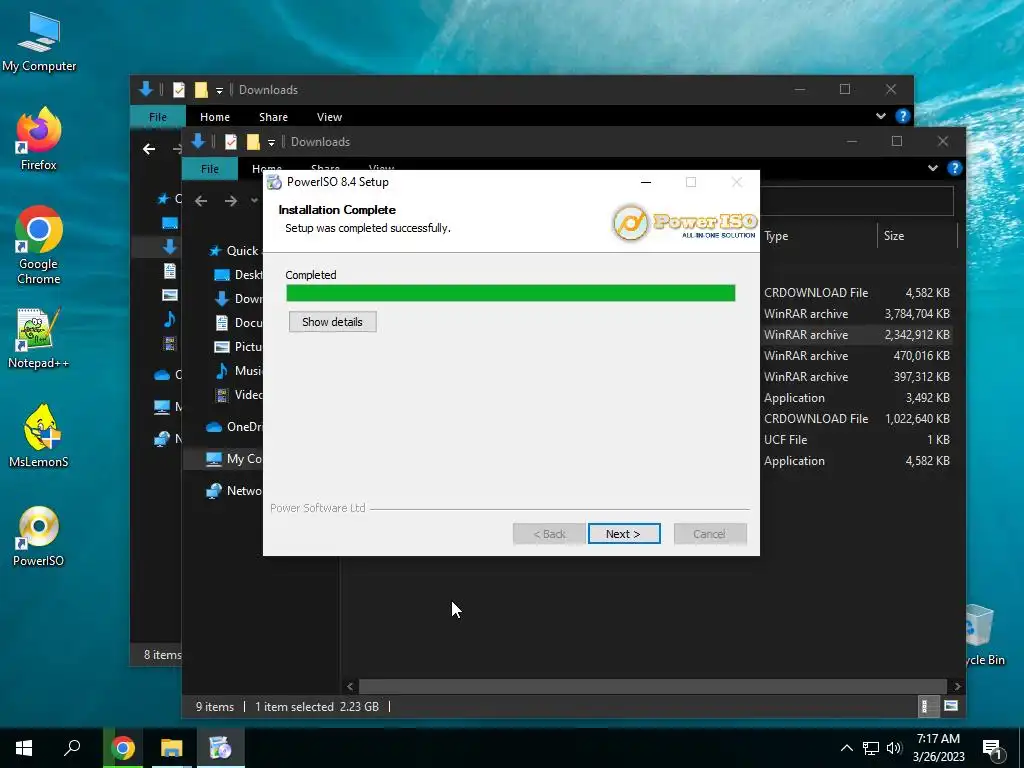Select Downloads in navigation pane
1024x768 pixels.
pyautogui.click(x=238, y=299)
